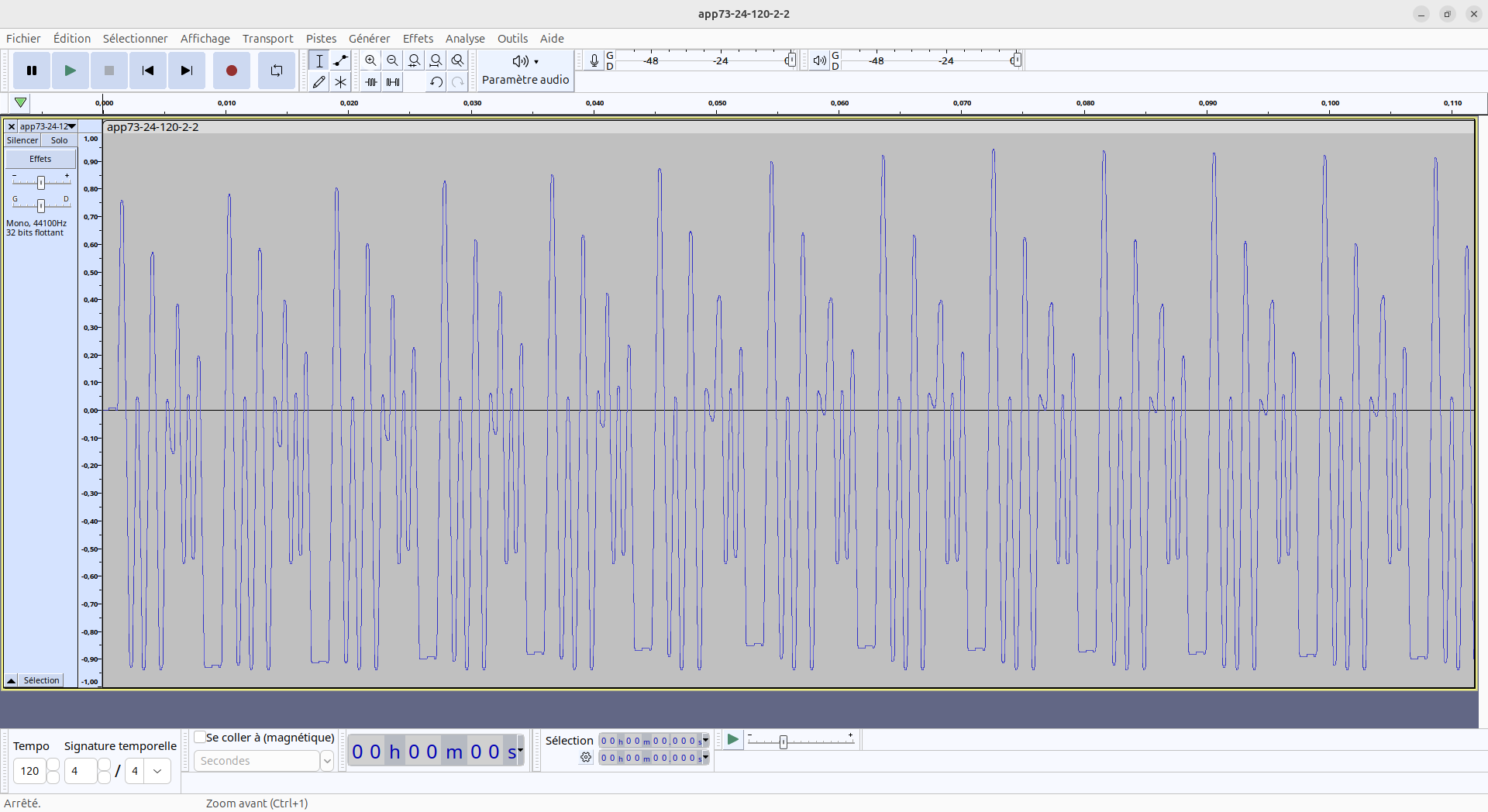Open Paramètre audio settings button
This screenshot has height=812, width=1488.
pos(525,71)
